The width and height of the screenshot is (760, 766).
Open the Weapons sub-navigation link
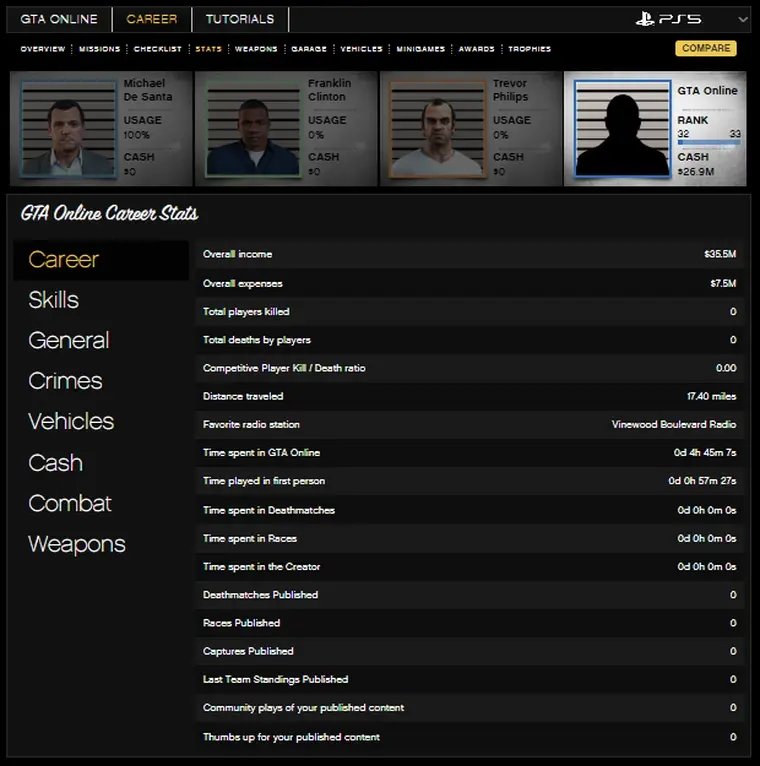tap(256, 49)
